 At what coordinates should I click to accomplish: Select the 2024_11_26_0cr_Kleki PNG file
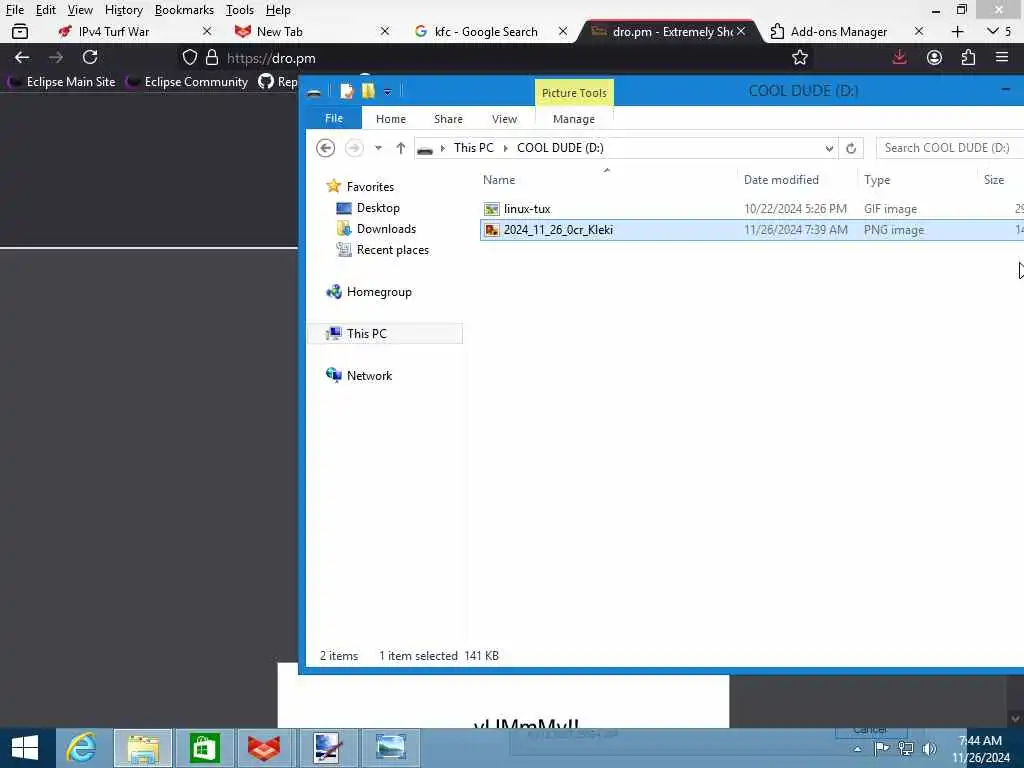coord(752,230)
